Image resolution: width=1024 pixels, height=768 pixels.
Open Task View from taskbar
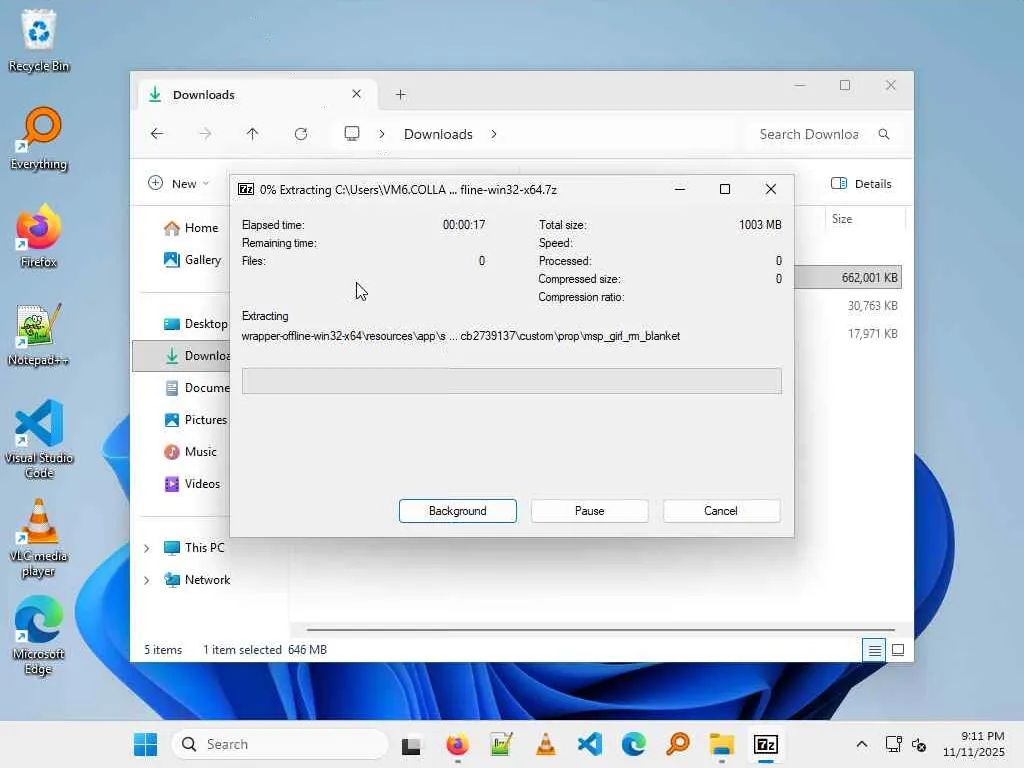pyautogui.click(x=411, y=744)
